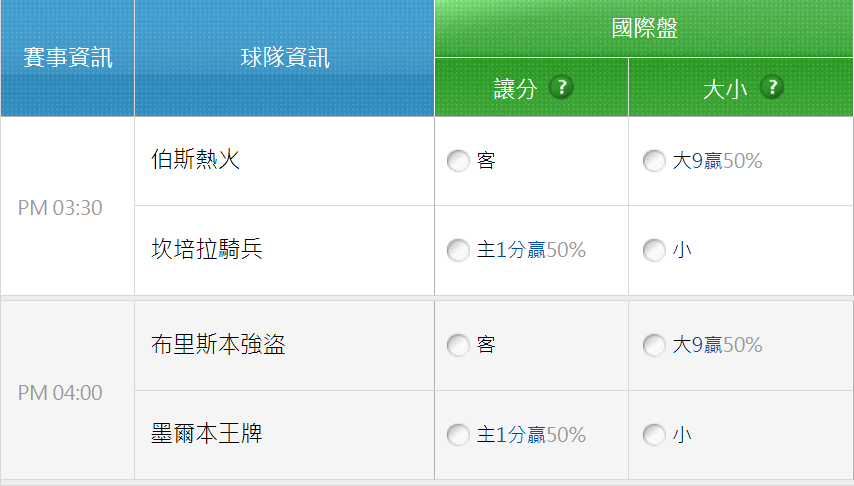Image resolution: width=854 pixels, height=486 pixels.
Task: Choose 小 in the PM 04:00 game
Action: point(654,435)
